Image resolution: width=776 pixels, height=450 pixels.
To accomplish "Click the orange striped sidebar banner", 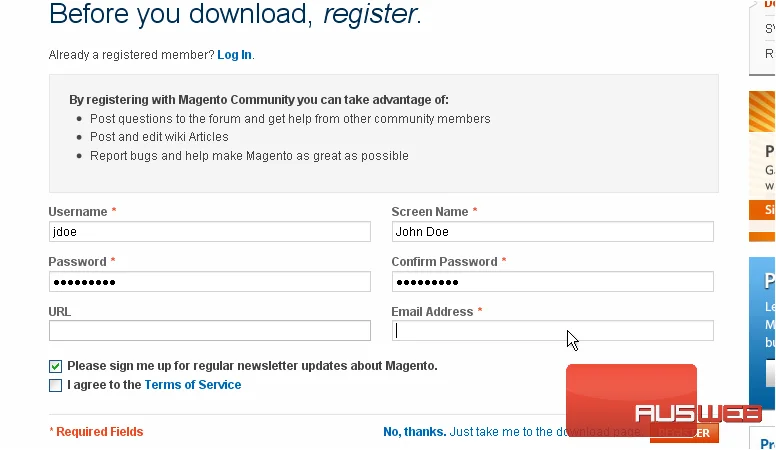I will (762, 111).
